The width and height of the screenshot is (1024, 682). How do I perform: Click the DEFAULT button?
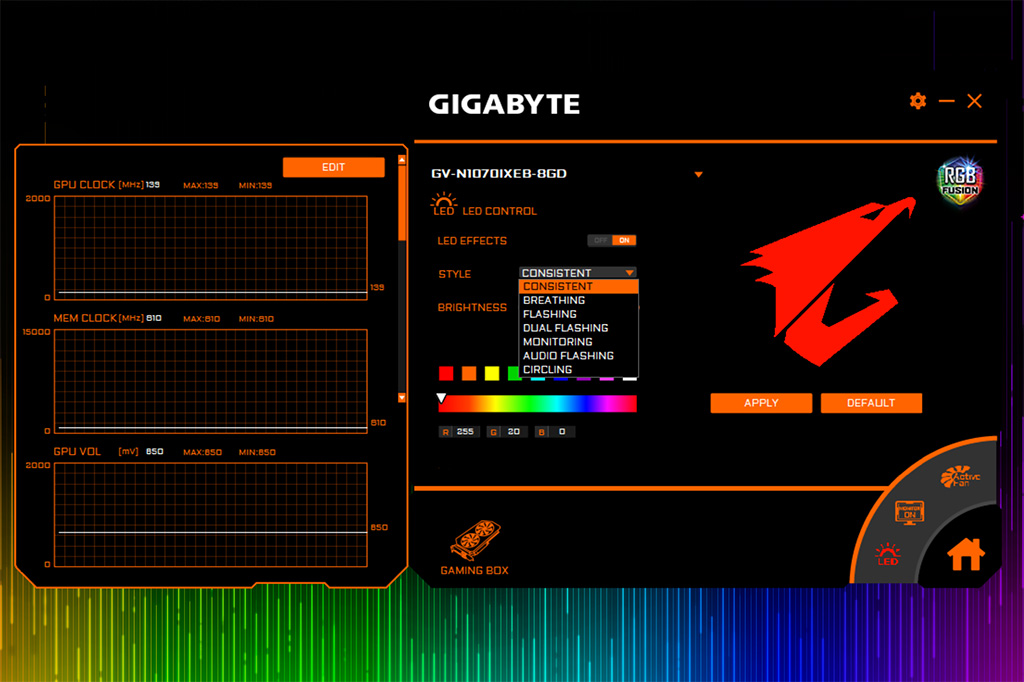coord(871,403)
